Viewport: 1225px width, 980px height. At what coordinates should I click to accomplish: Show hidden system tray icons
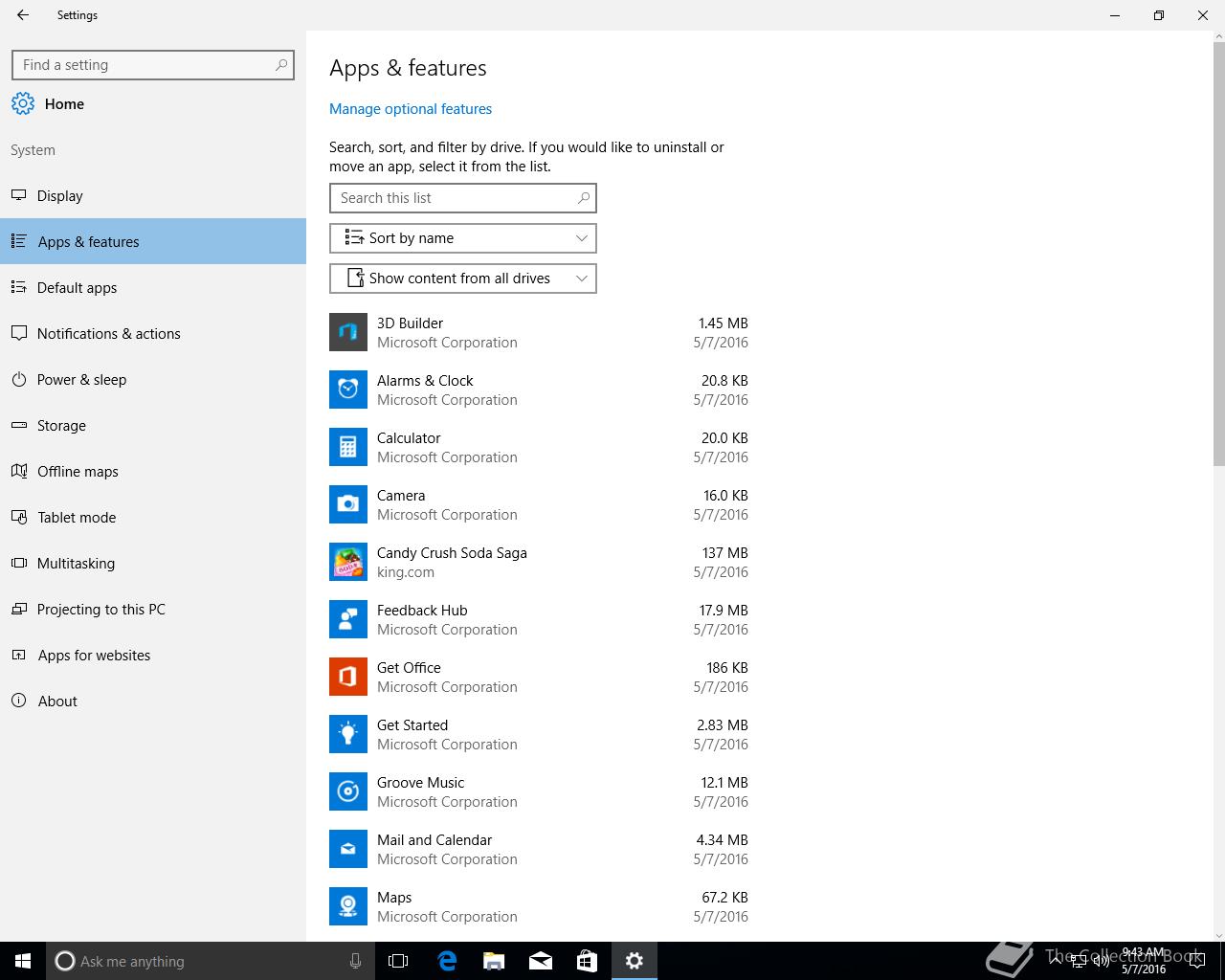[1056, 961]
